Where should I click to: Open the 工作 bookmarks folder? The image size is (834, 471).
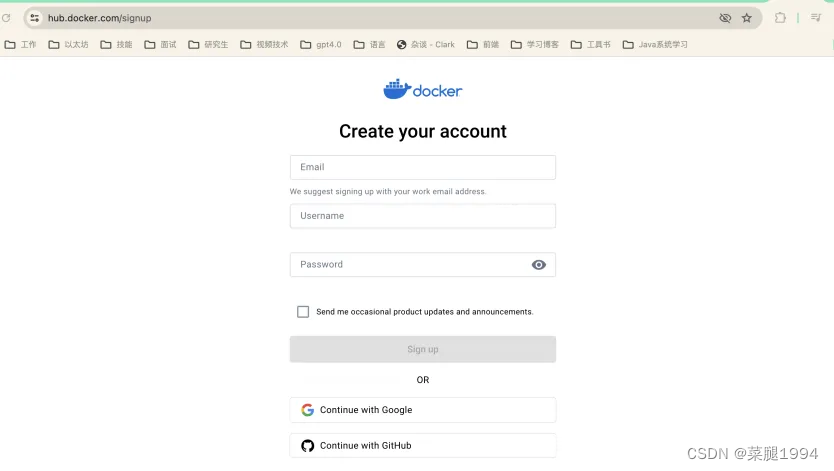(20, 45)
